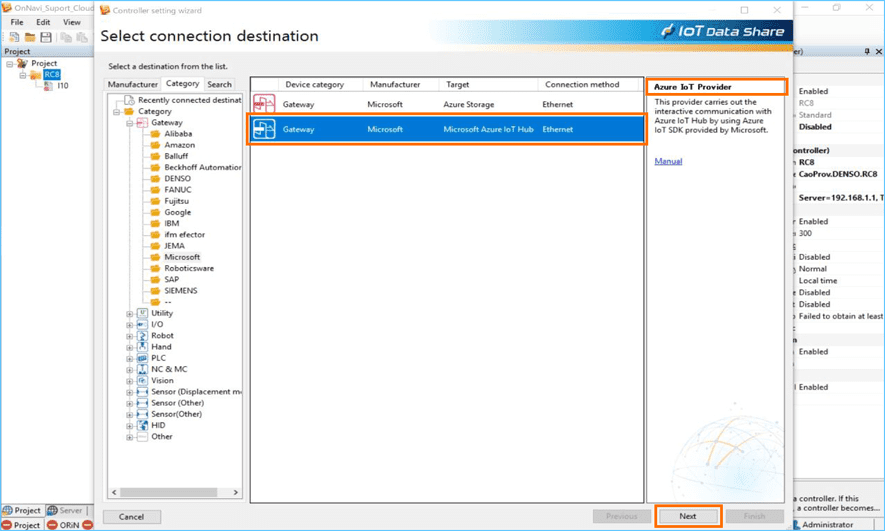Image resolution: width=885 pixels, height=531 pixels.
Task: Expand the I/O category
Action: [129, 325]
